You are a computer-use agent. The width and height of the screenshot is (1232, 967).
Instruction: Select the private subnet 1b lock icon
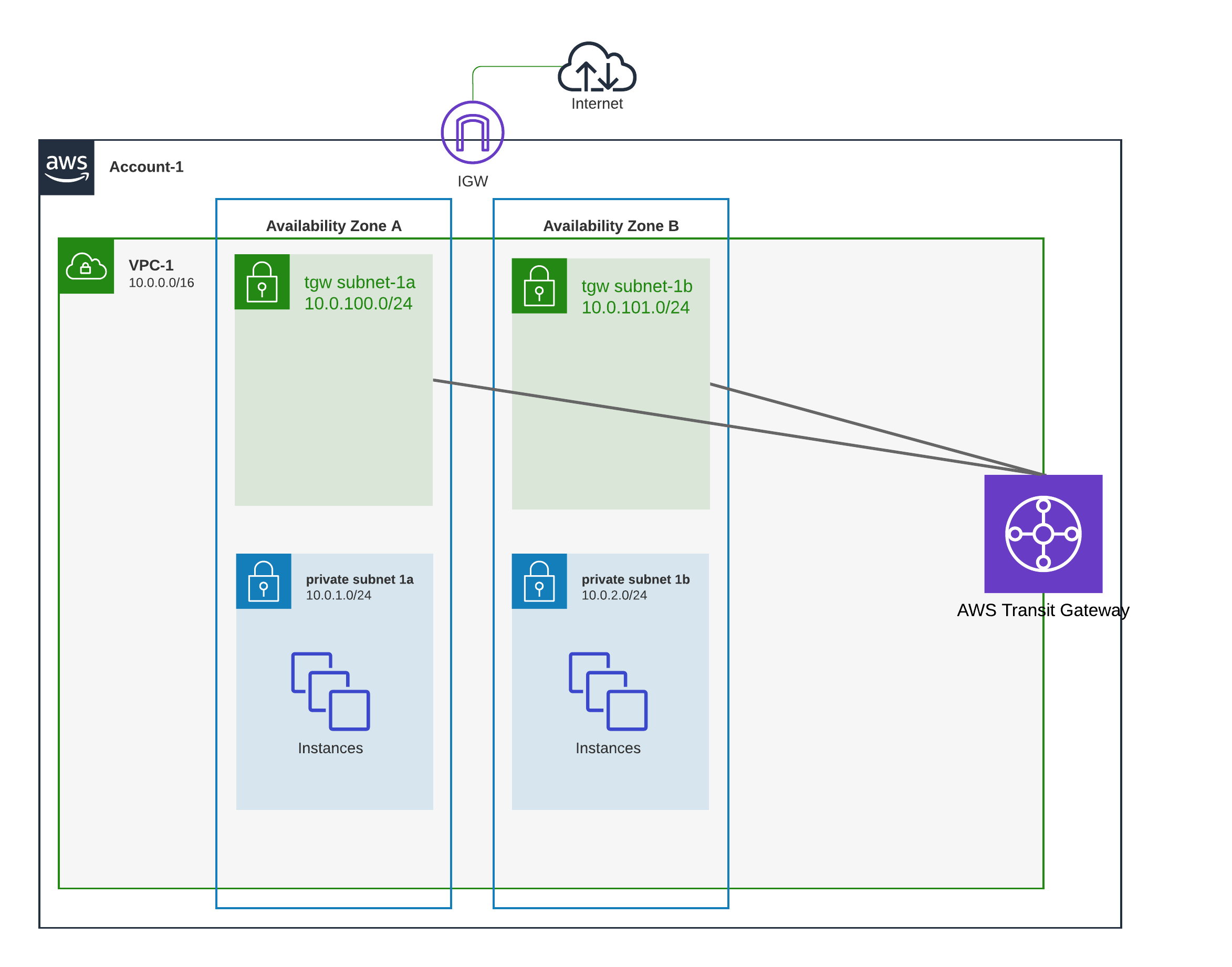[x=539, y=581]
